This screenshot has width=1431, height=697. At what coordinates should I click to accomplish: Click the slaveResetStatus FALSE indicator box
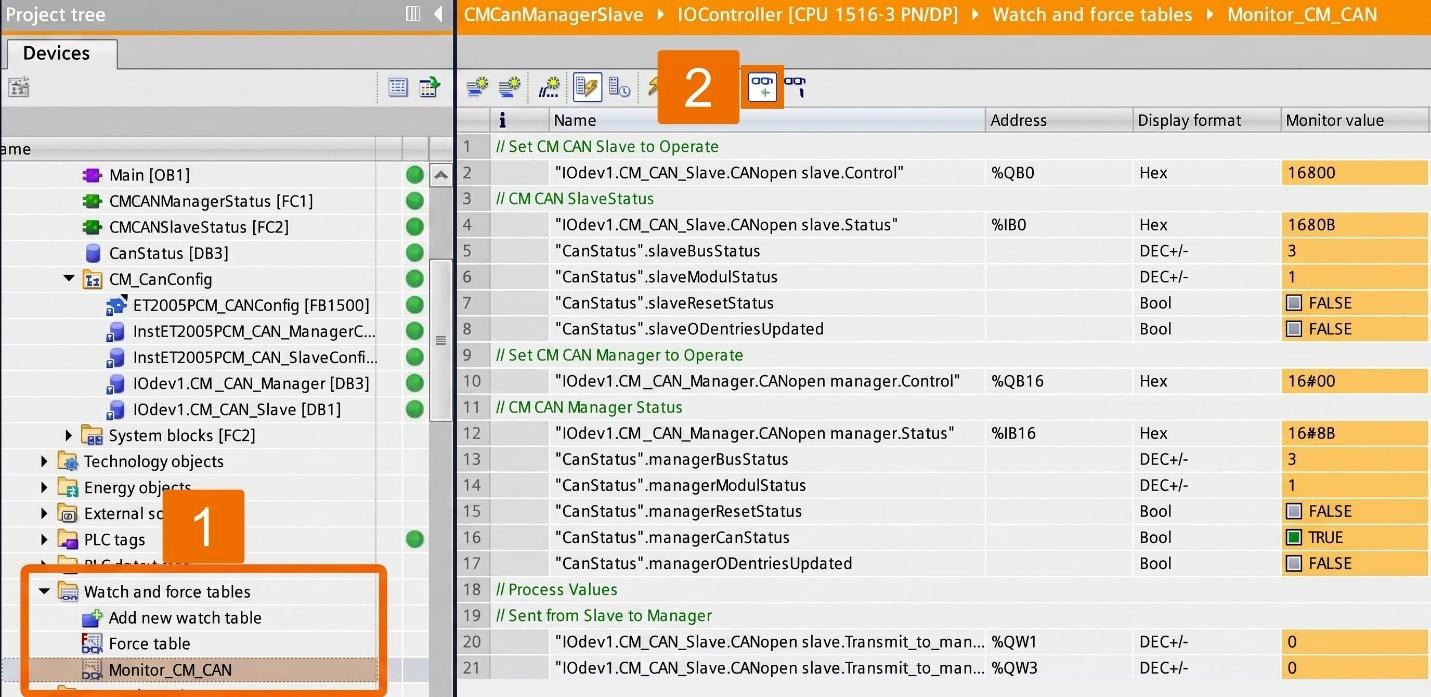click(x=1295, y=303)
